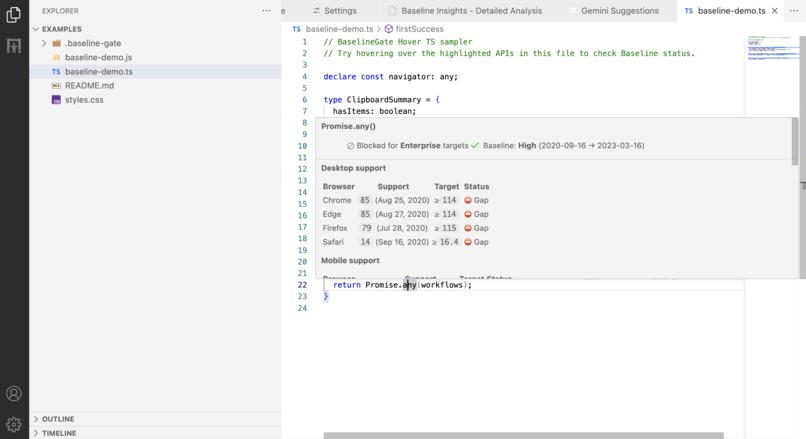The height and width of the screenshot is (439, 806).
Task: Click the Firefox row Gap status icon
Action: click(x=468, y=228)
